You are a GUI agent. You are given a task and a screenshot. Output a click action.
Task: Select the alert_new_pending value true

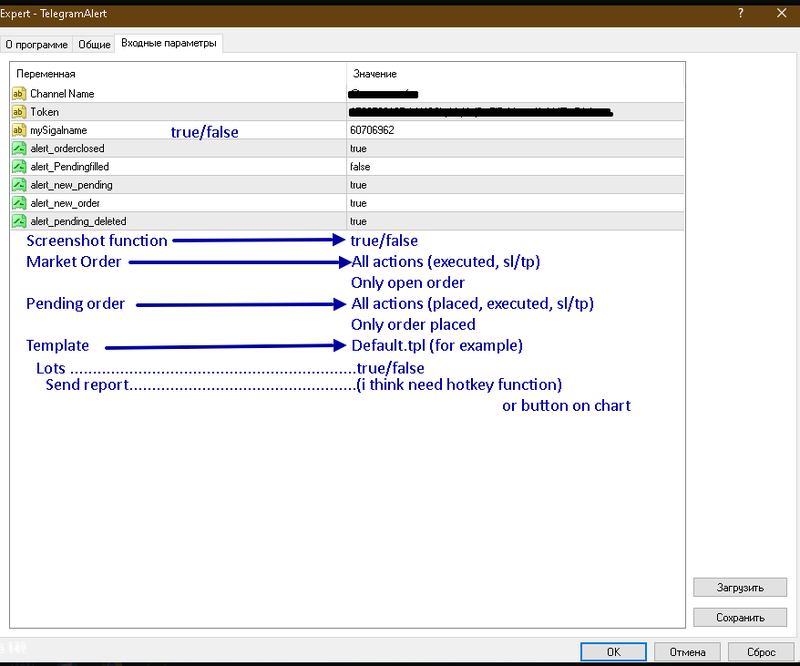point(515,185)
